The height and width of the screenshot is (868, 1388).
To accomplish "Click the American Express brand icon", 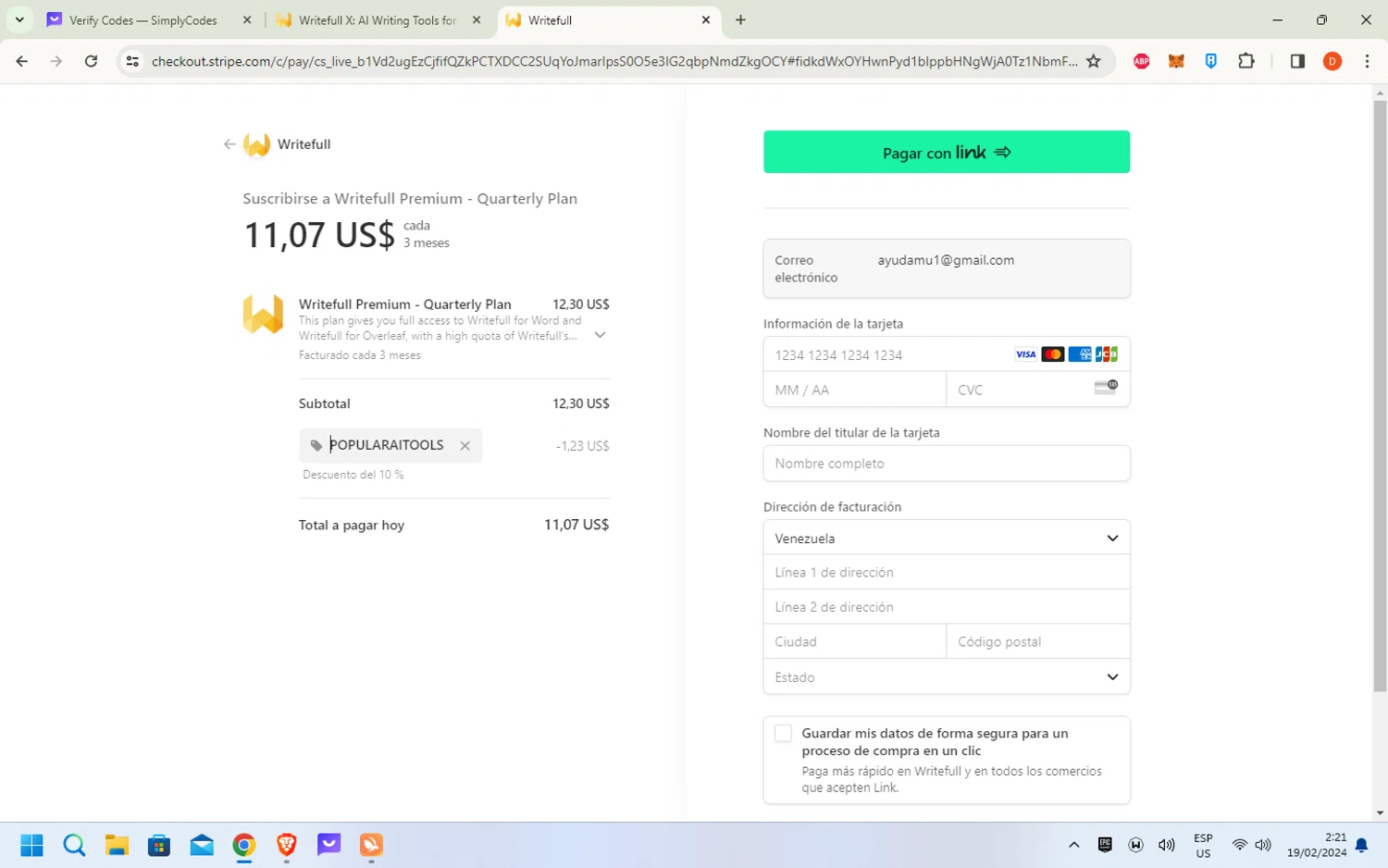I will [x=1079, y=354].
